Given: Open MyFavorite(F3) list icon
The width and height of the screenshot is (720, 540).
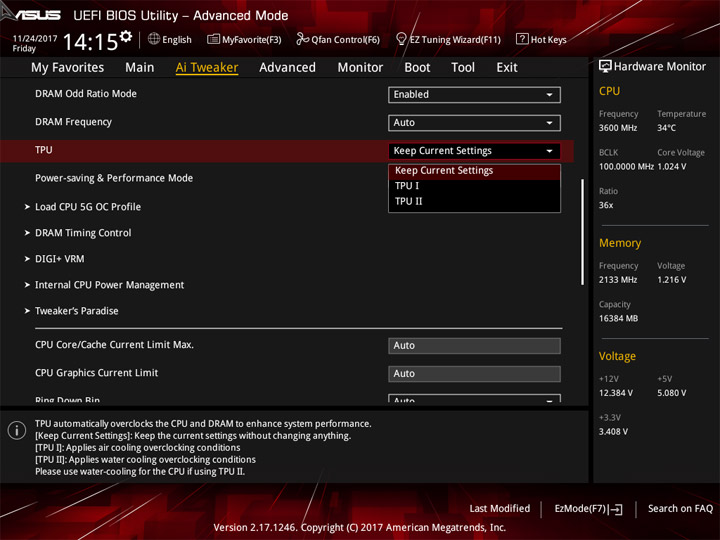Looking at the screenshot, I should (x=213, y=39).
